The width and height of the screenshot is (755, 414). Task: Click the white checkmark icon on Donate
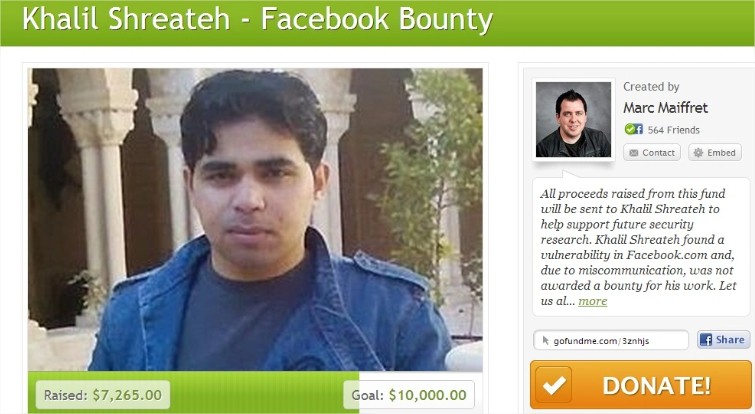pos(554,385)
